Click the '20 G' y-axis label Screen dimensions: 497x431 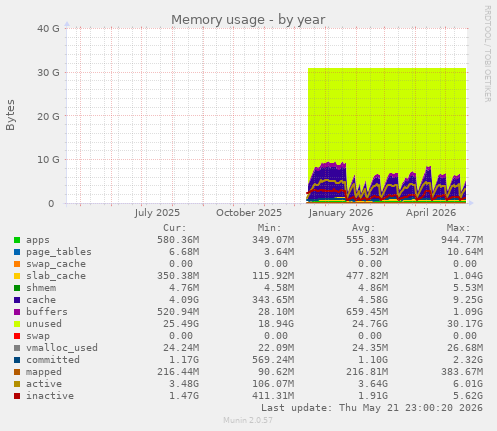(48, 116)
